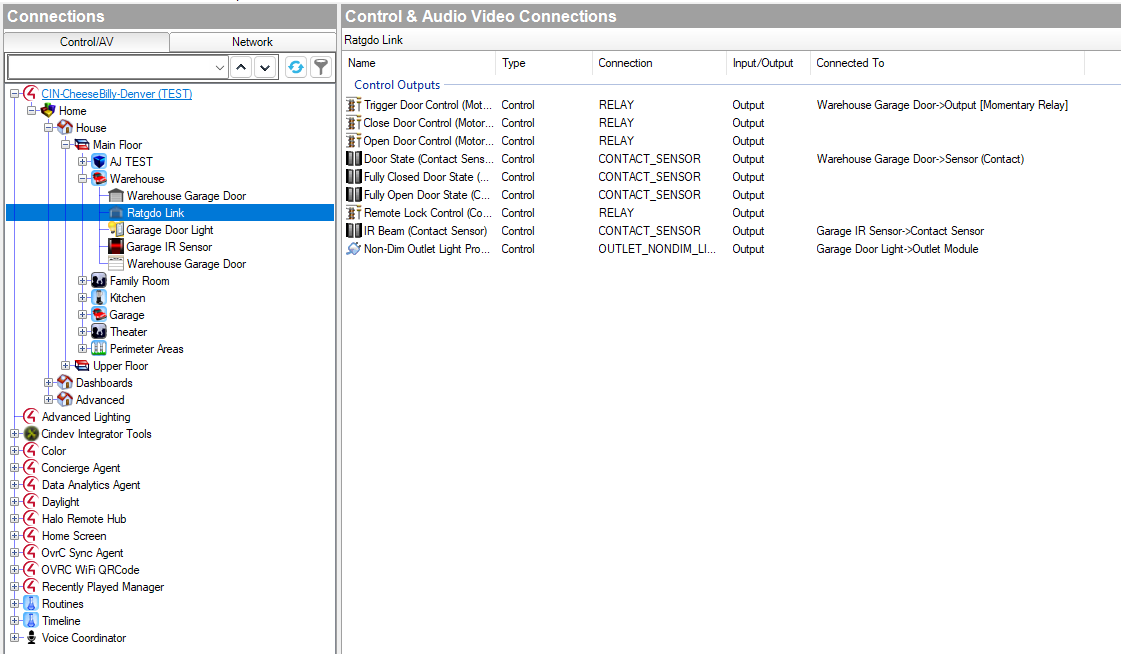The width and height of the screenshot is (1121, 654).
Task: Select the Control/AV tab
Action: [x=86, y=42]
